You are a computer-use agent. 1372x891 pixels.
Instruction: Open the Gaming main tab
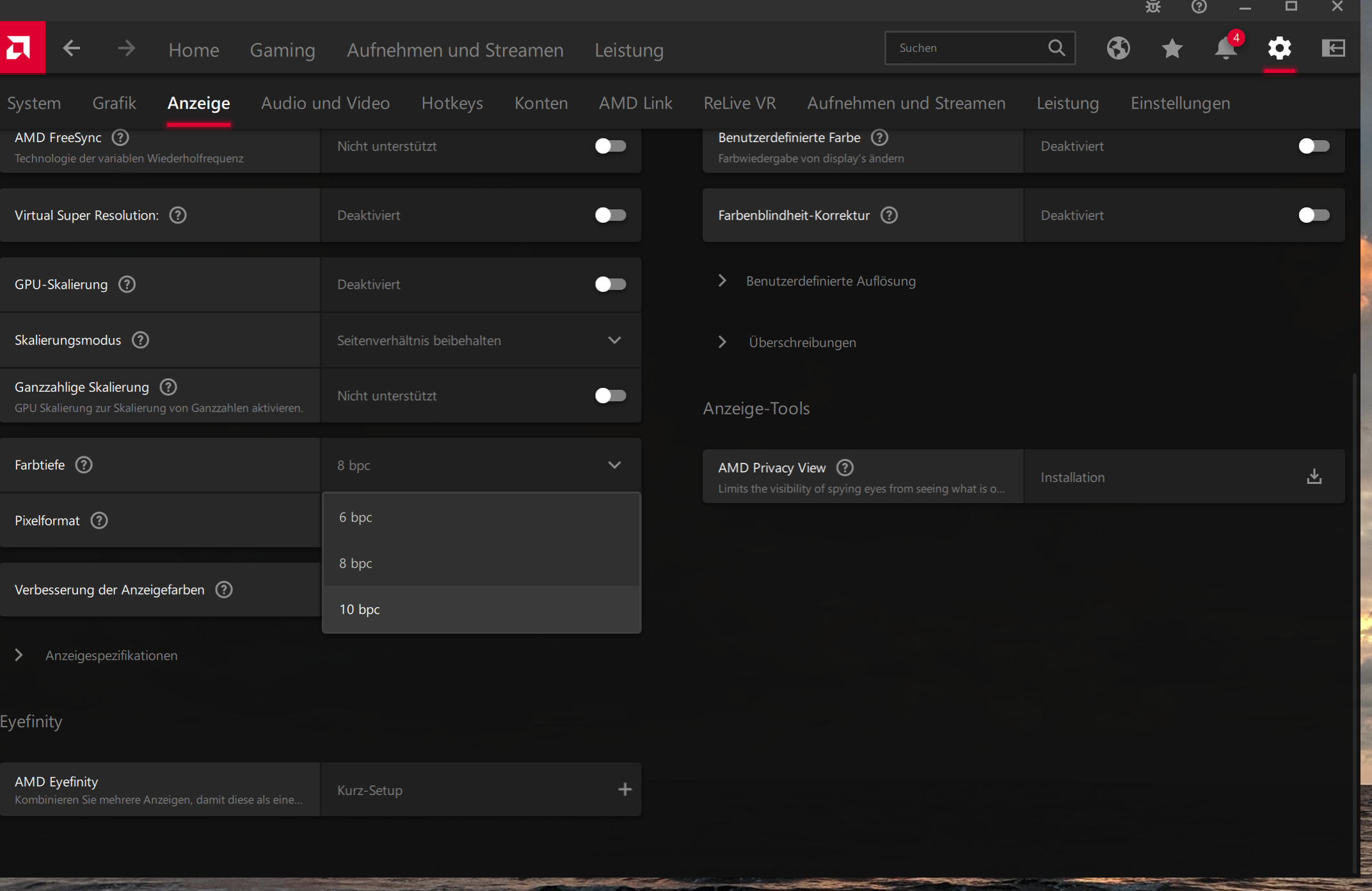coord(282,50)
